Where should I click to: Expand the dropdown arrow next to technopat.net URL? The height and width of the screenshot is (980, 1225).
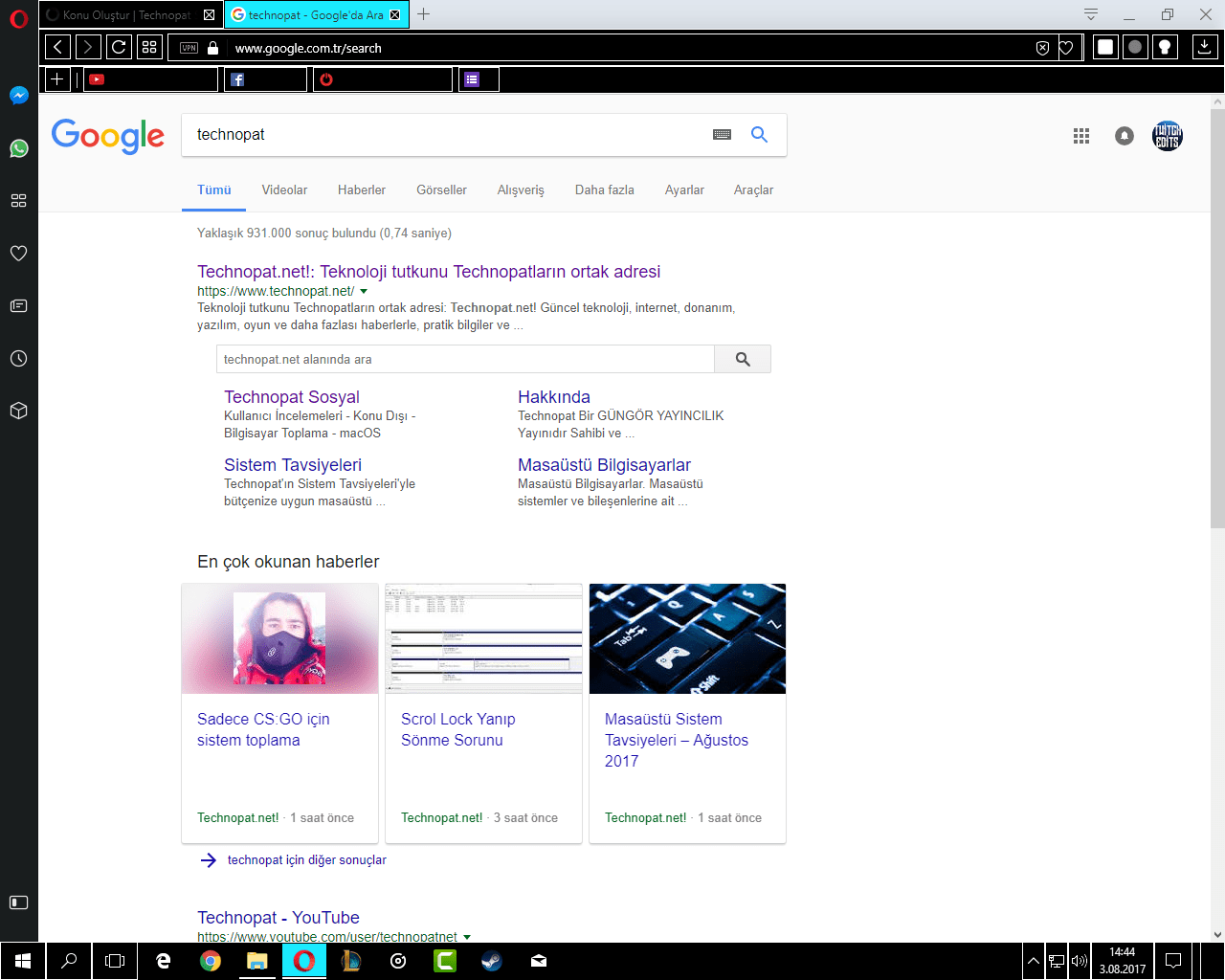[x=363, y=291]
